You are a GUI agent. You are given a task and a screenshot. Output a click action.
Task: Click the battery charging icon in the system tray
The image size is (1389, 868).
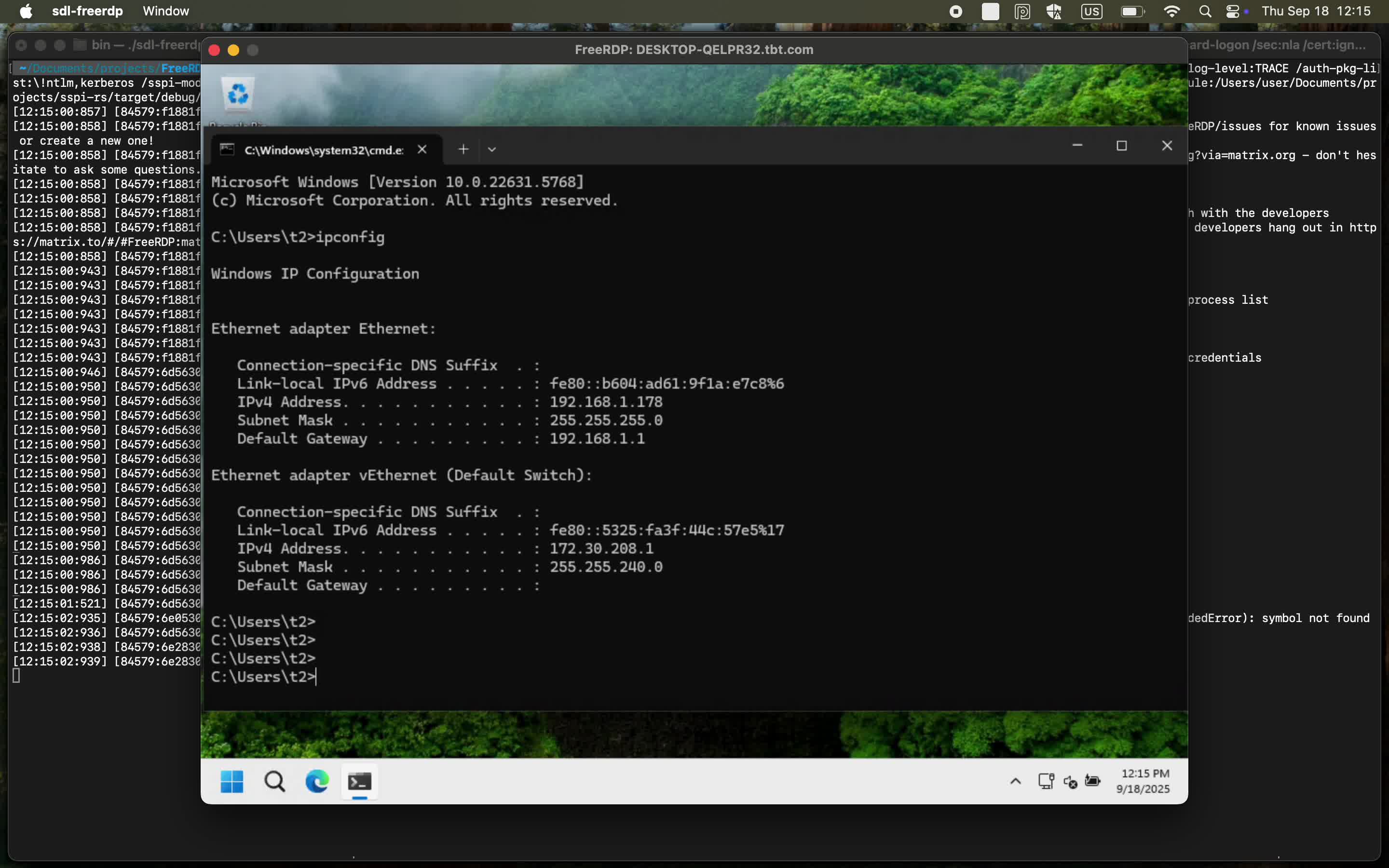pos(1093,781)
